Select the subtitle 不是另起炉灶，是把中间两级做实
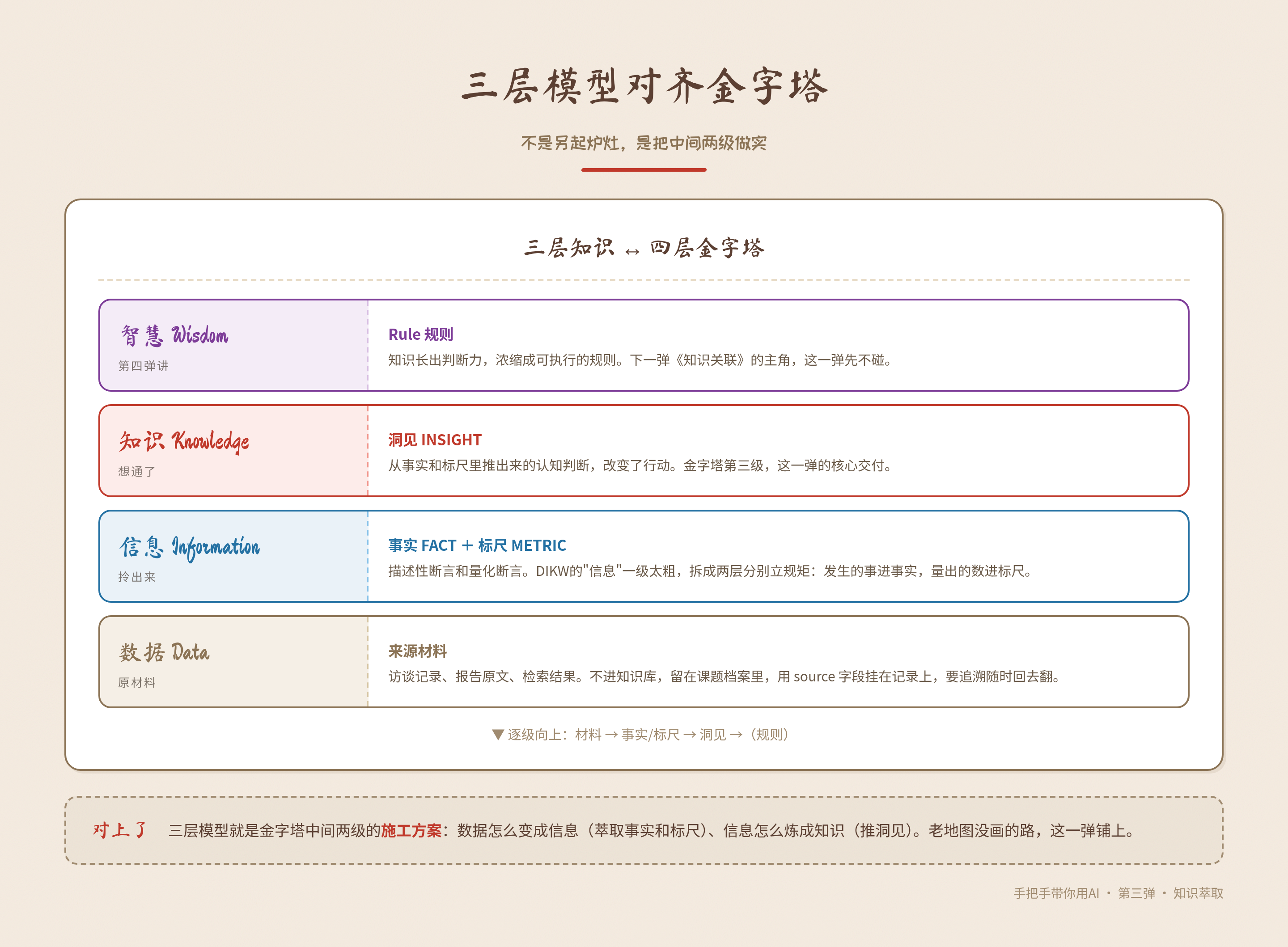This screenshot has height=947, width=1288. pyautogui.click(x=644, y=143)
